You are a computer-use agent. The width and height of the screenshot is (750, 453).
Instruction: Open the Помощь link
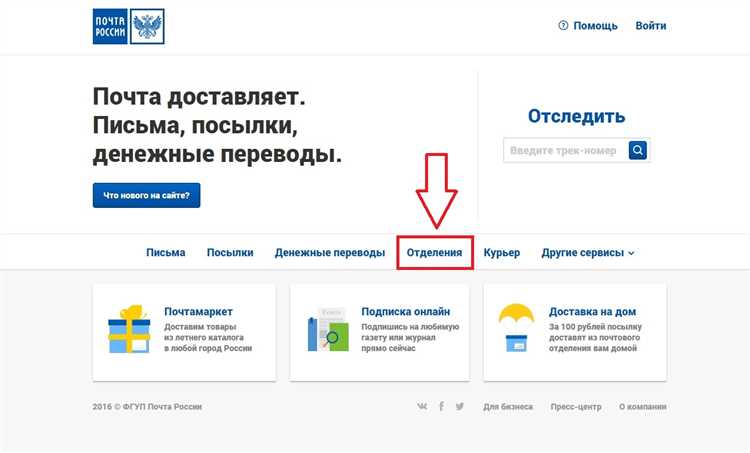(595, 26)
